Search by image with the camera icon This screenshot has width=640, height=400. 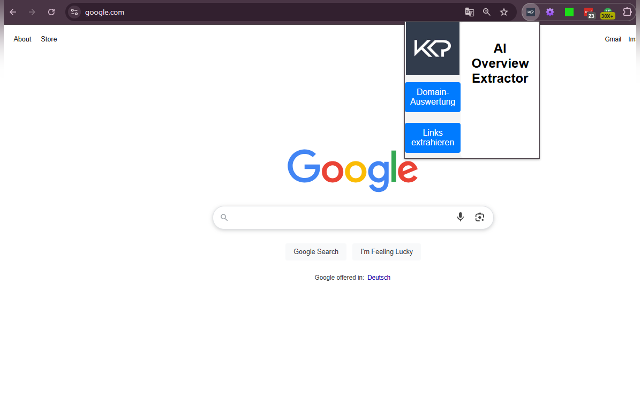pos(480,217)
